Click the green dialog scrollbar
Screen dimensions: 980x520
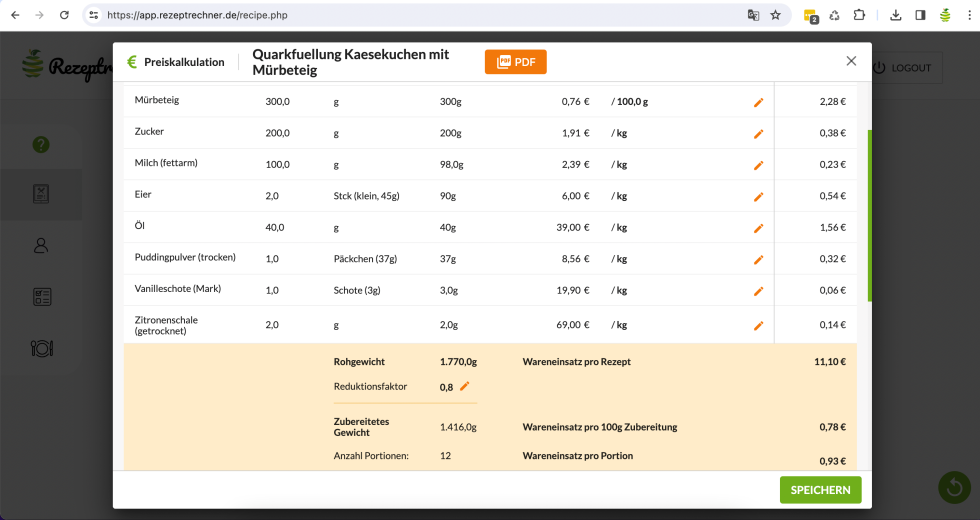coord(869,215)
